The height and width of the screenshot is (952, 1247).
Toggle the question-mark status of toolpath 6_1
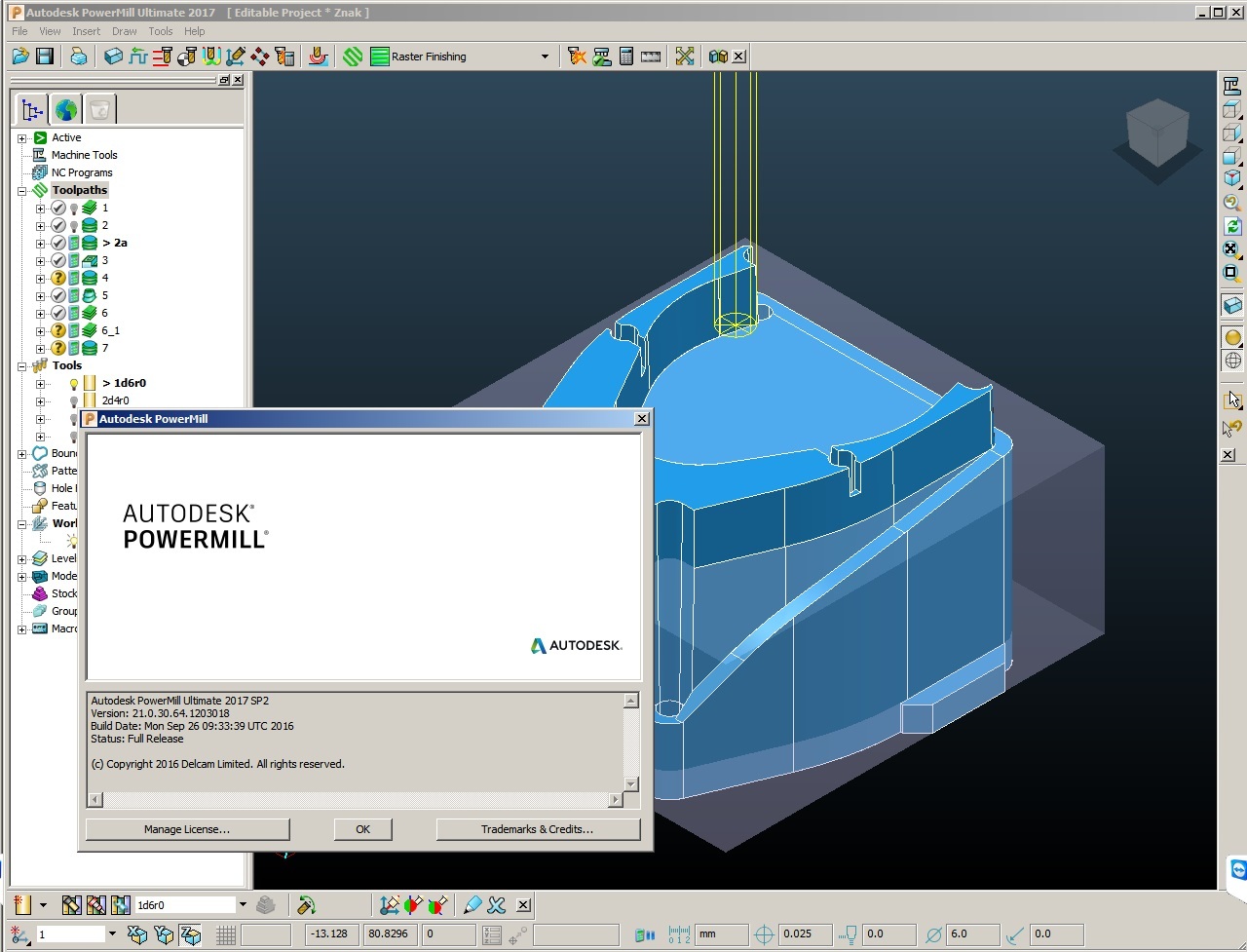[x=58, y=331]
